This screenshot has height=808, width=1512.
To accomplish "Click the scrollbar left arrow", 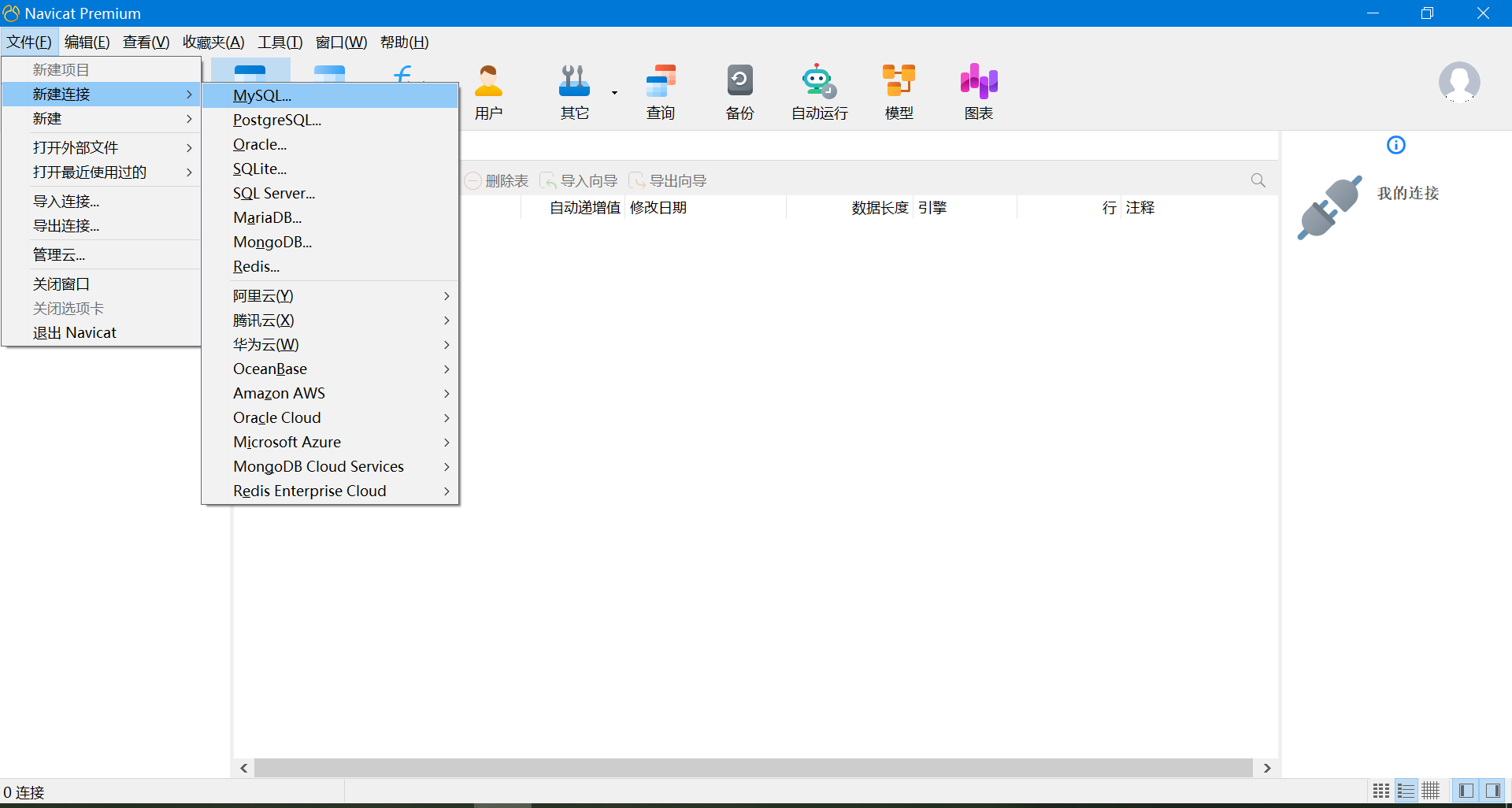I will (244, 768).
